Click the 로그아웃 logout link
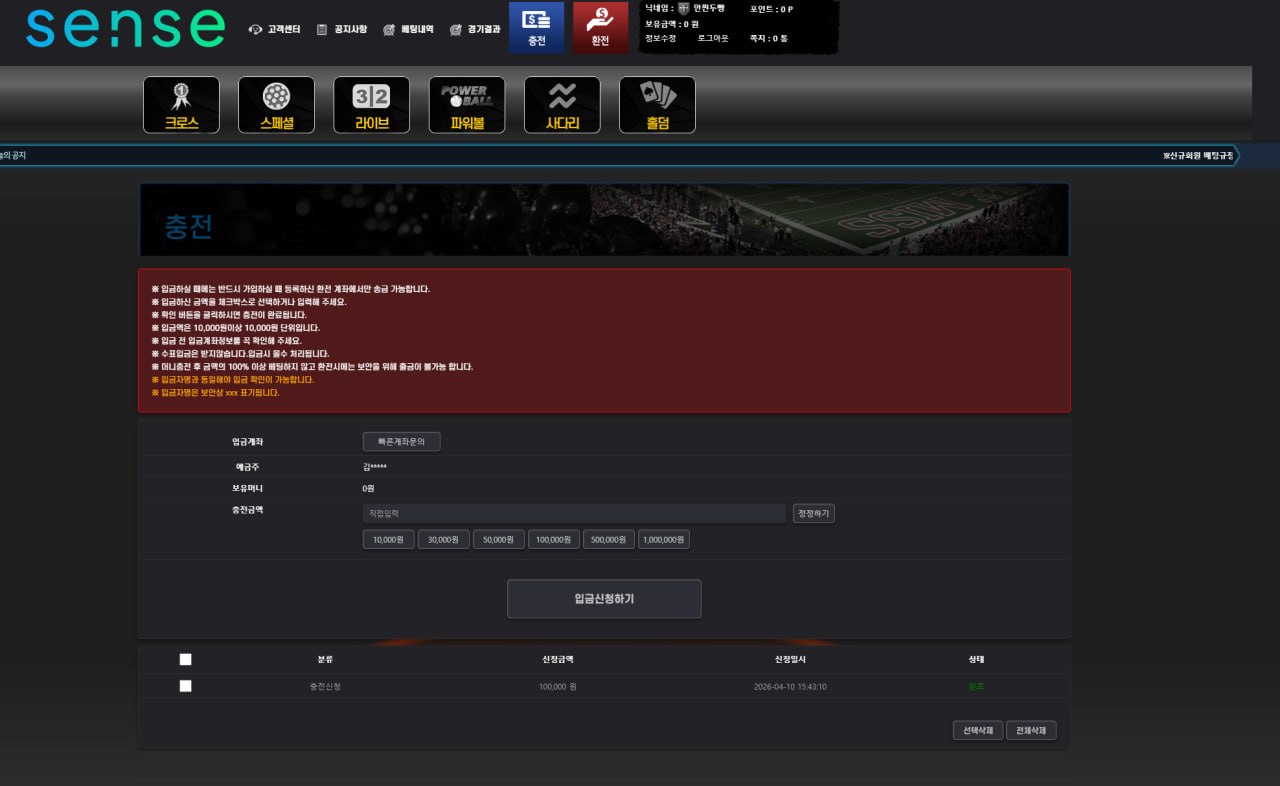This screenshot has height=786, width=1280. [713, 38]
